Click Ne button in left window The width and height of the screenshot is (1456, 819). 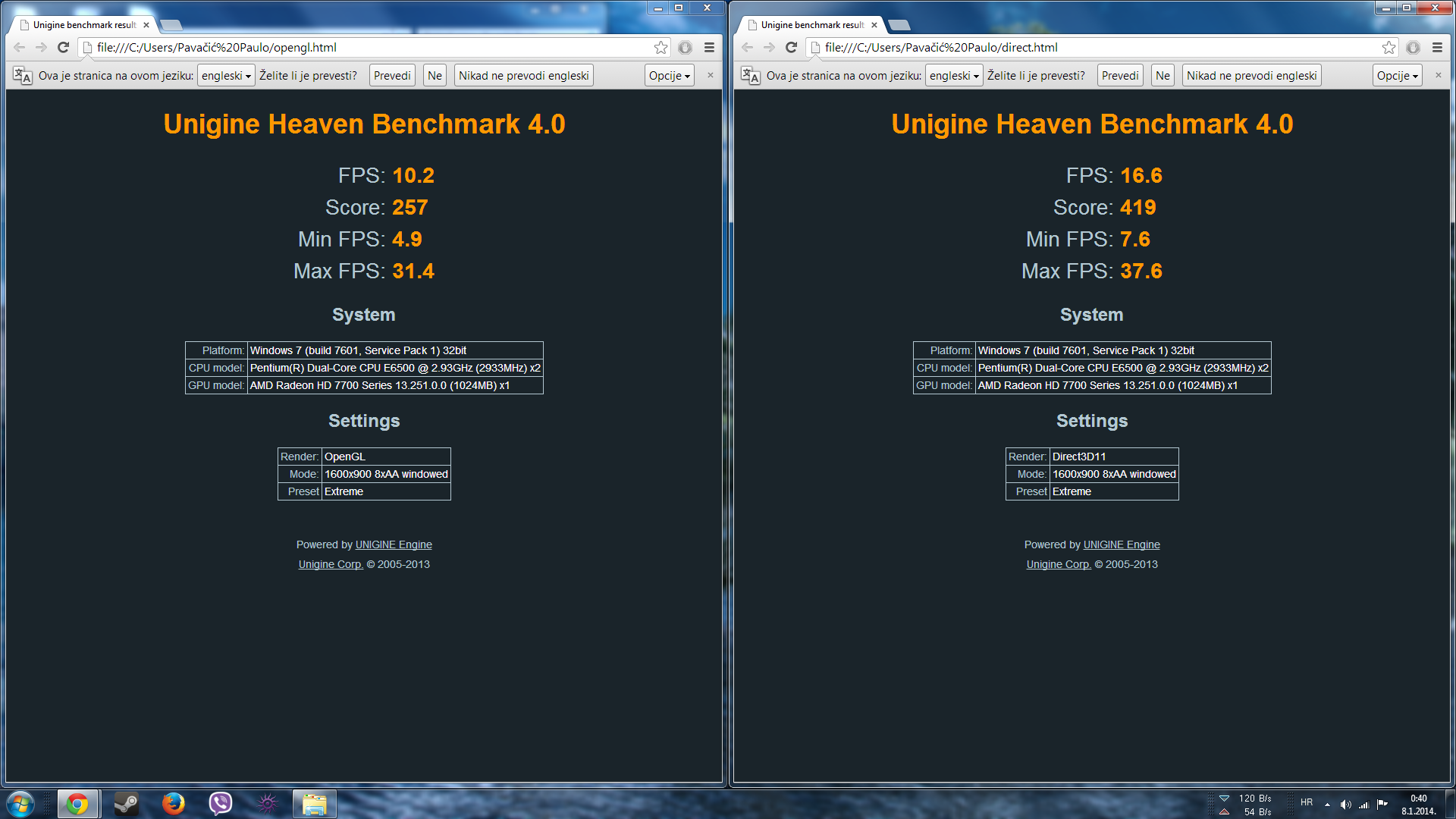click(x=435, y=76)
